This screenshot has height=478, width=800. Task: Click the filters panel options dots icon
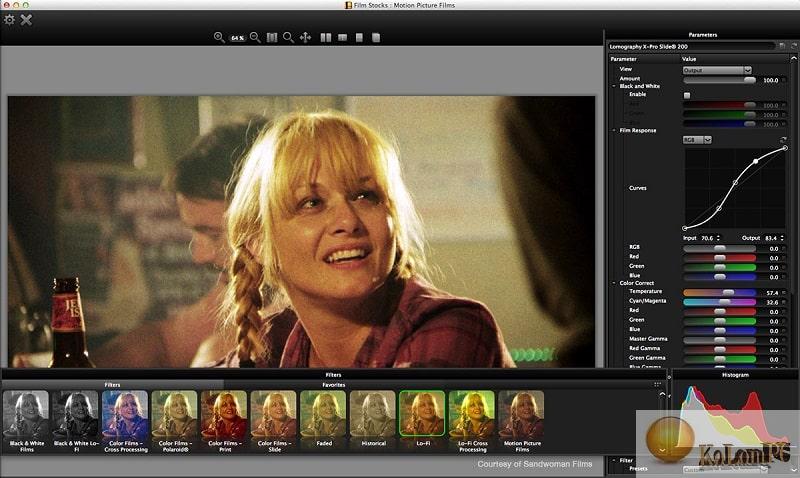click(x=657, y=385)
